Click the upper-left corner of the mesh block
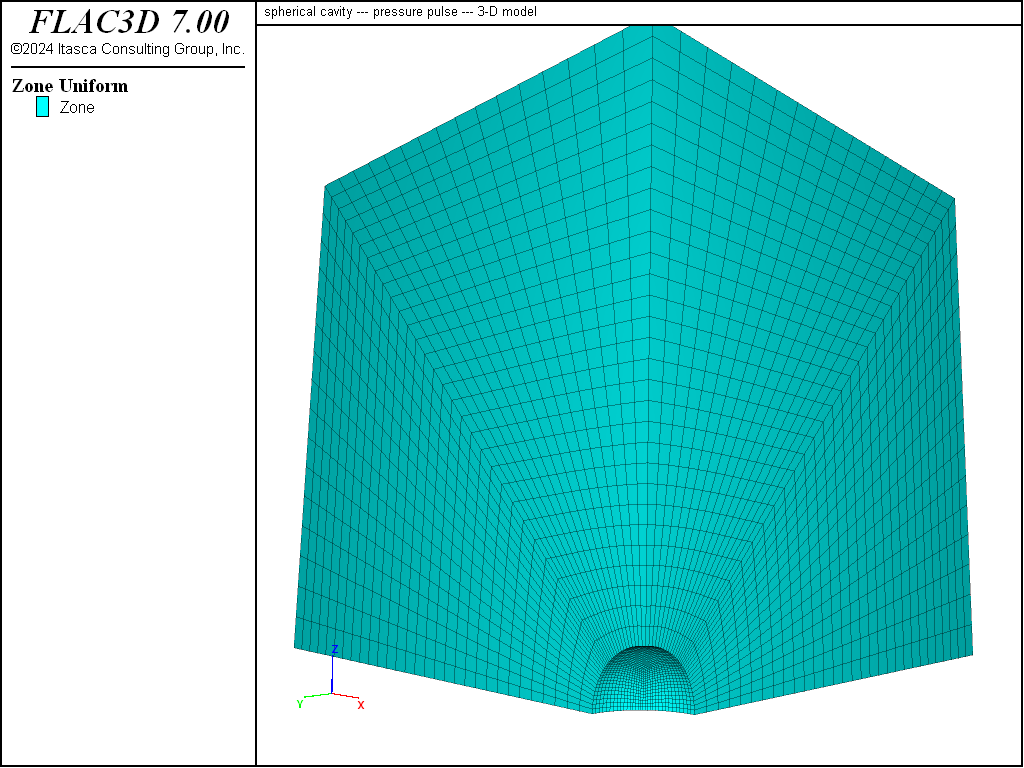This screenshot has width=1024, height=768. tap(325, 187)
